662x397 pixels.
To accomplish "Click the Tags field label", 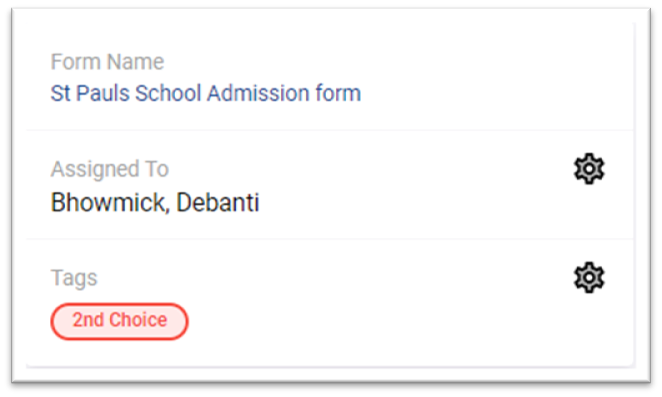I will [x=74, y=278].
